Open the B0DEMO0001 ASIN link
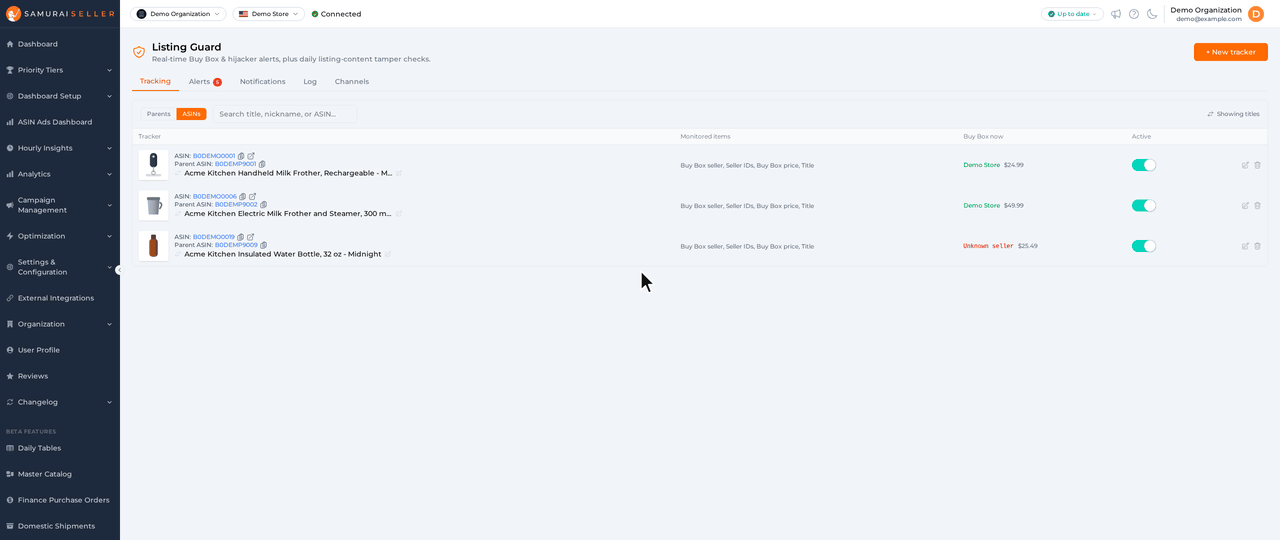 214,156
